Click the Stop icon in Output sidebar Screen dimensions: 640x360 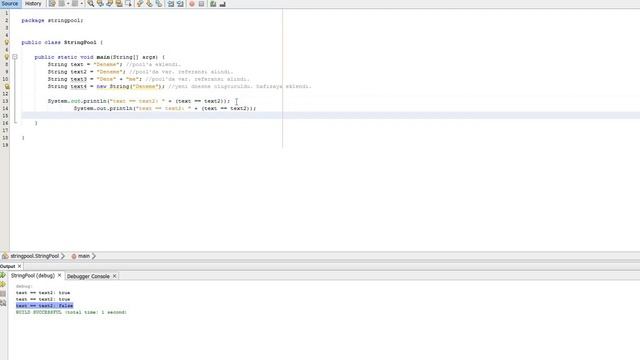[3, 293]
